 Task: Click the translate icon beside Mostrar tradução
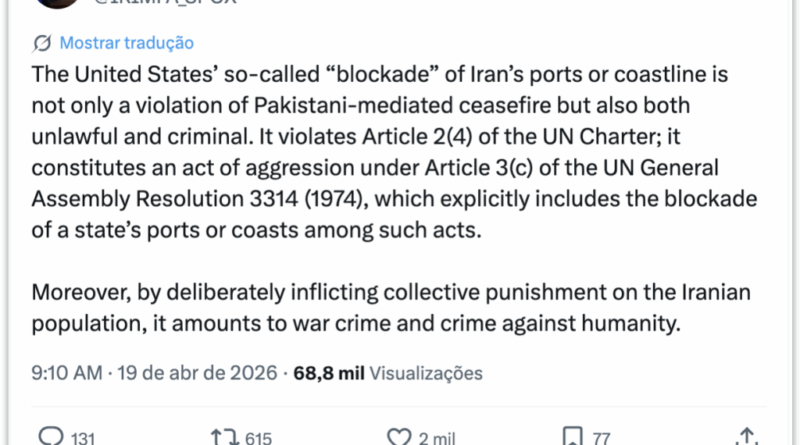point(43,43)
